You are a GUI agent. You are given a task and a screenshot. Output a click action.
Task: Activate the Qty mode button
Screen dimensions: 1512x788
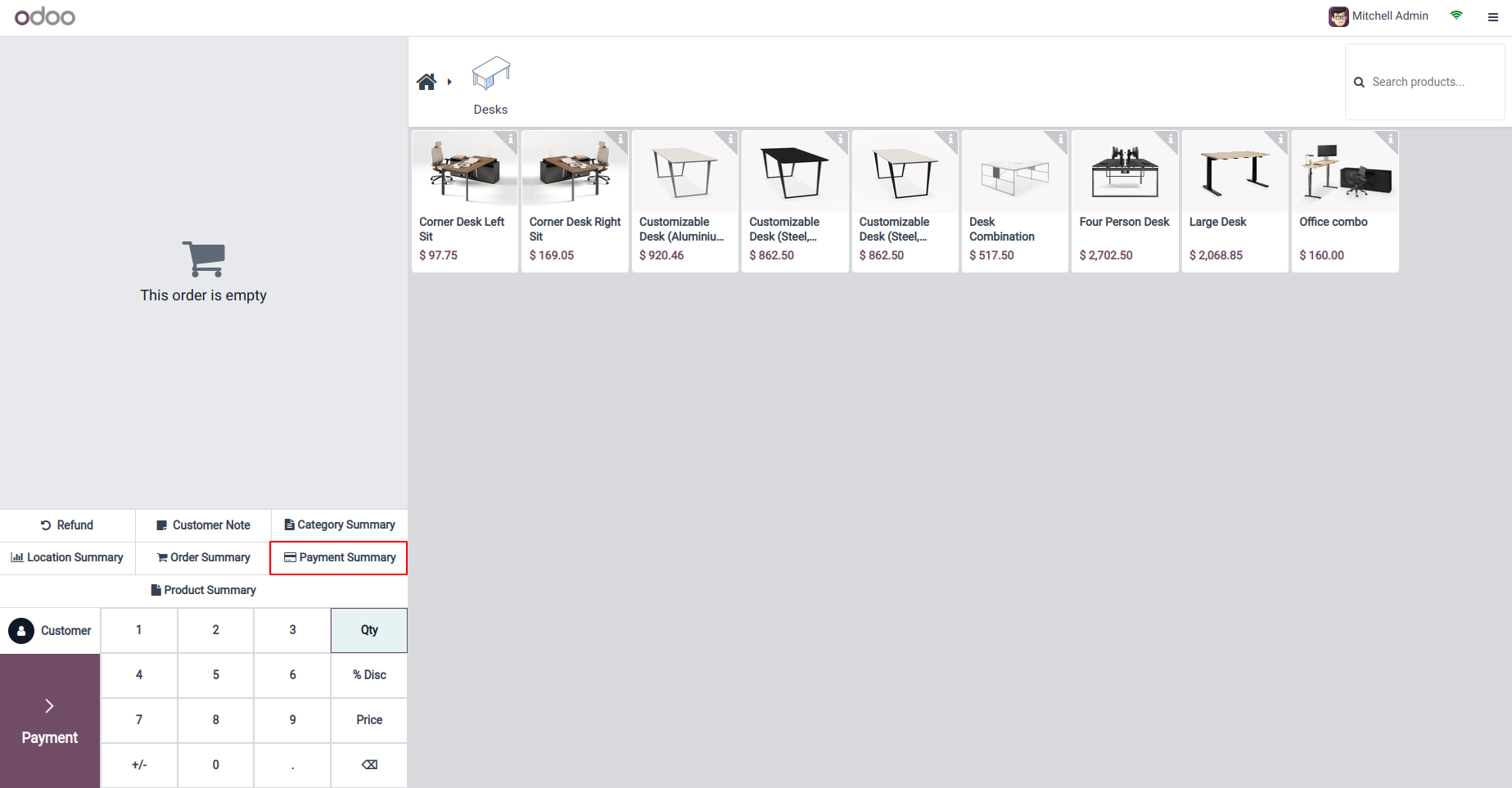click(369, 630)
